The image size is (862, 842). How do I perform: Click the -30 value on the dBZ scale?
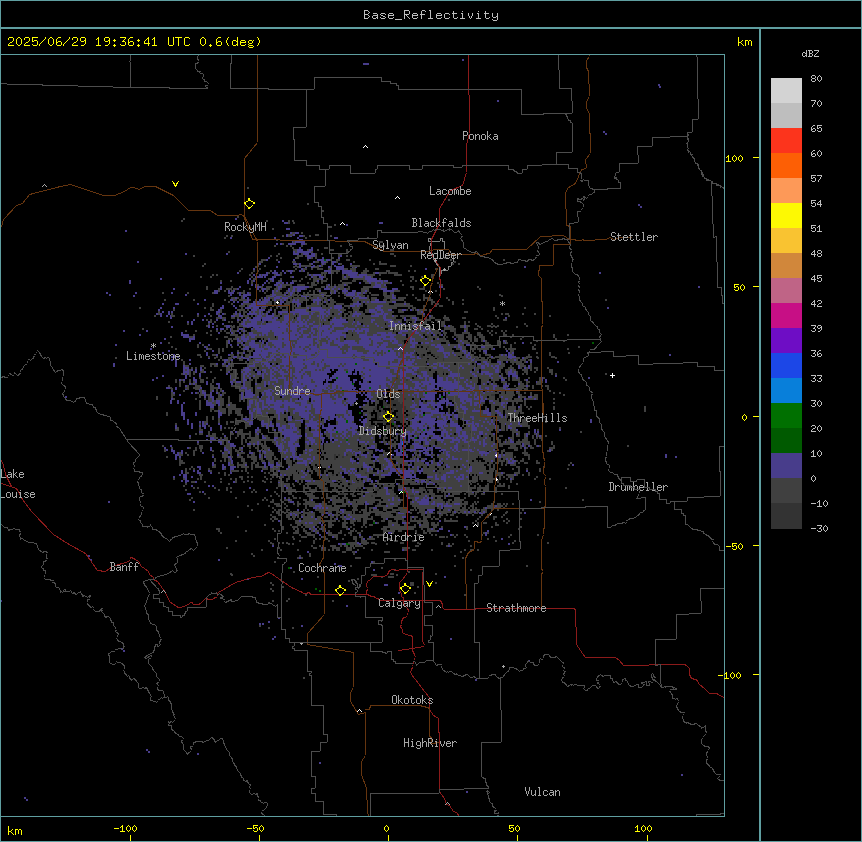[x=819, y=528]
